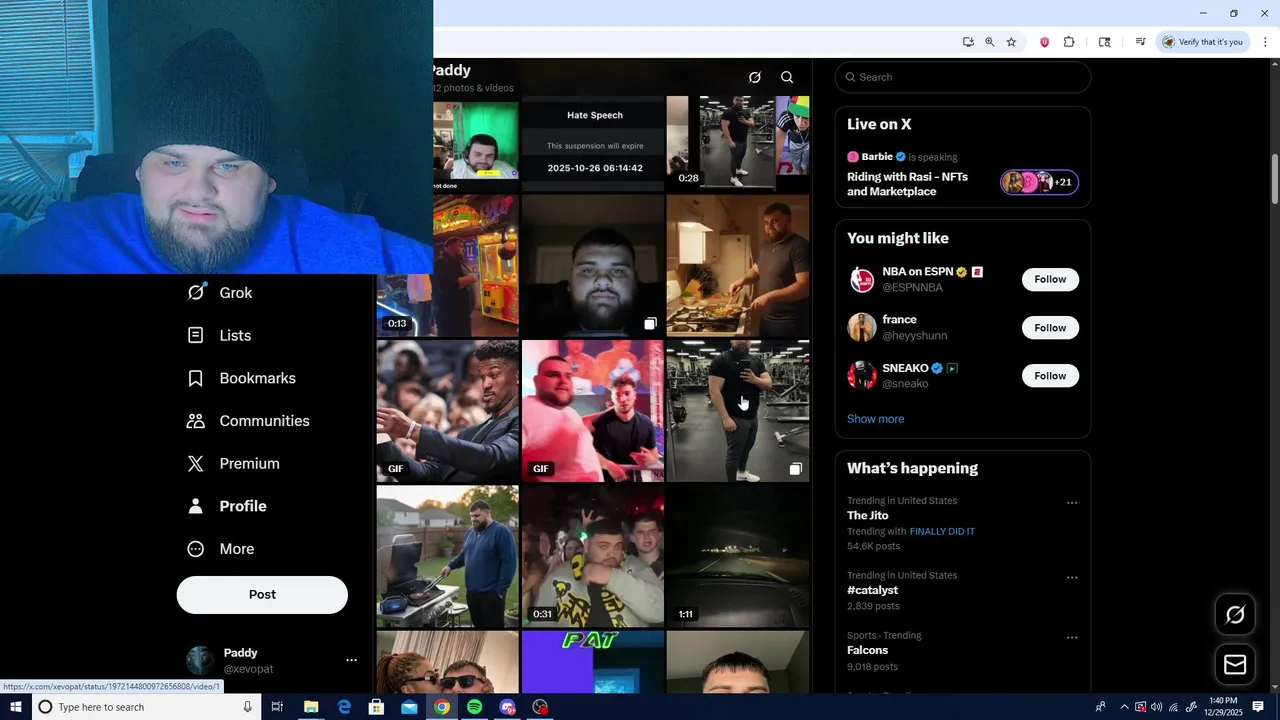Click the volume speaker tray icon

tap(1157, 707)
